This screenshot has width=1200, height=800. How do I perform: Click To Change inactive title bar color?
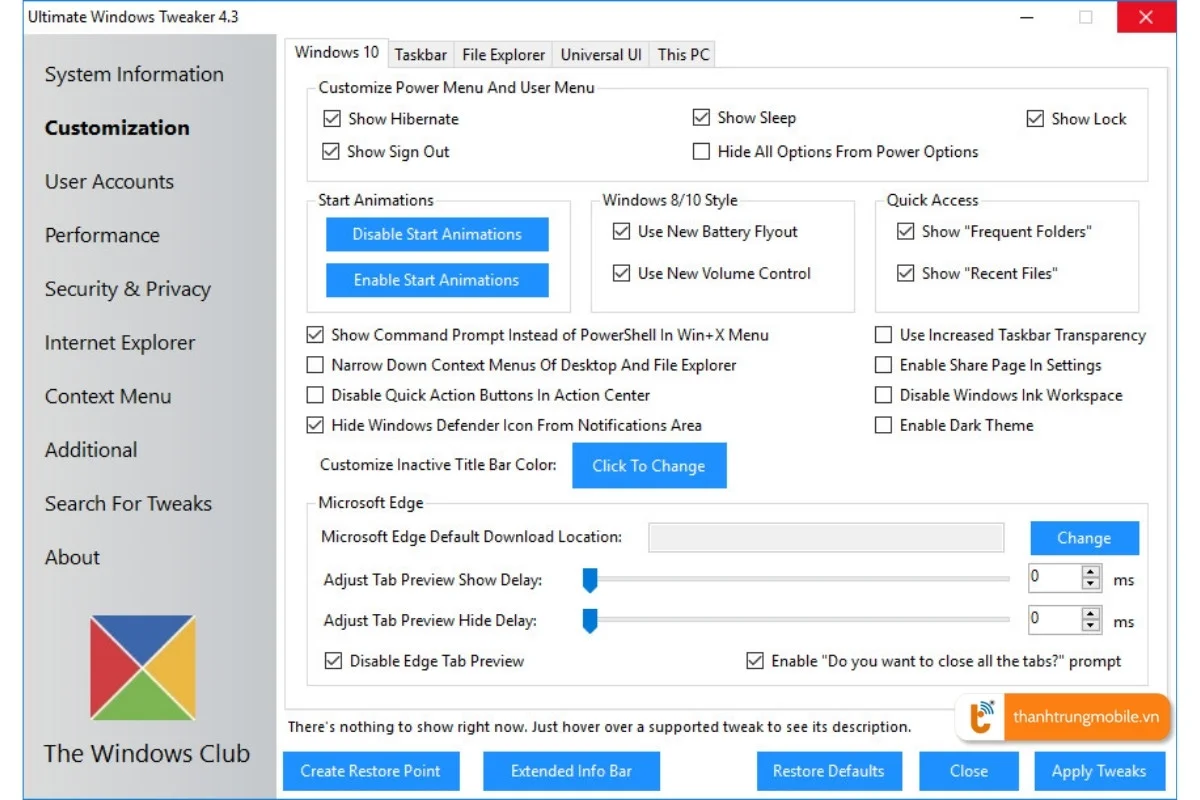(x=649, y=466)
